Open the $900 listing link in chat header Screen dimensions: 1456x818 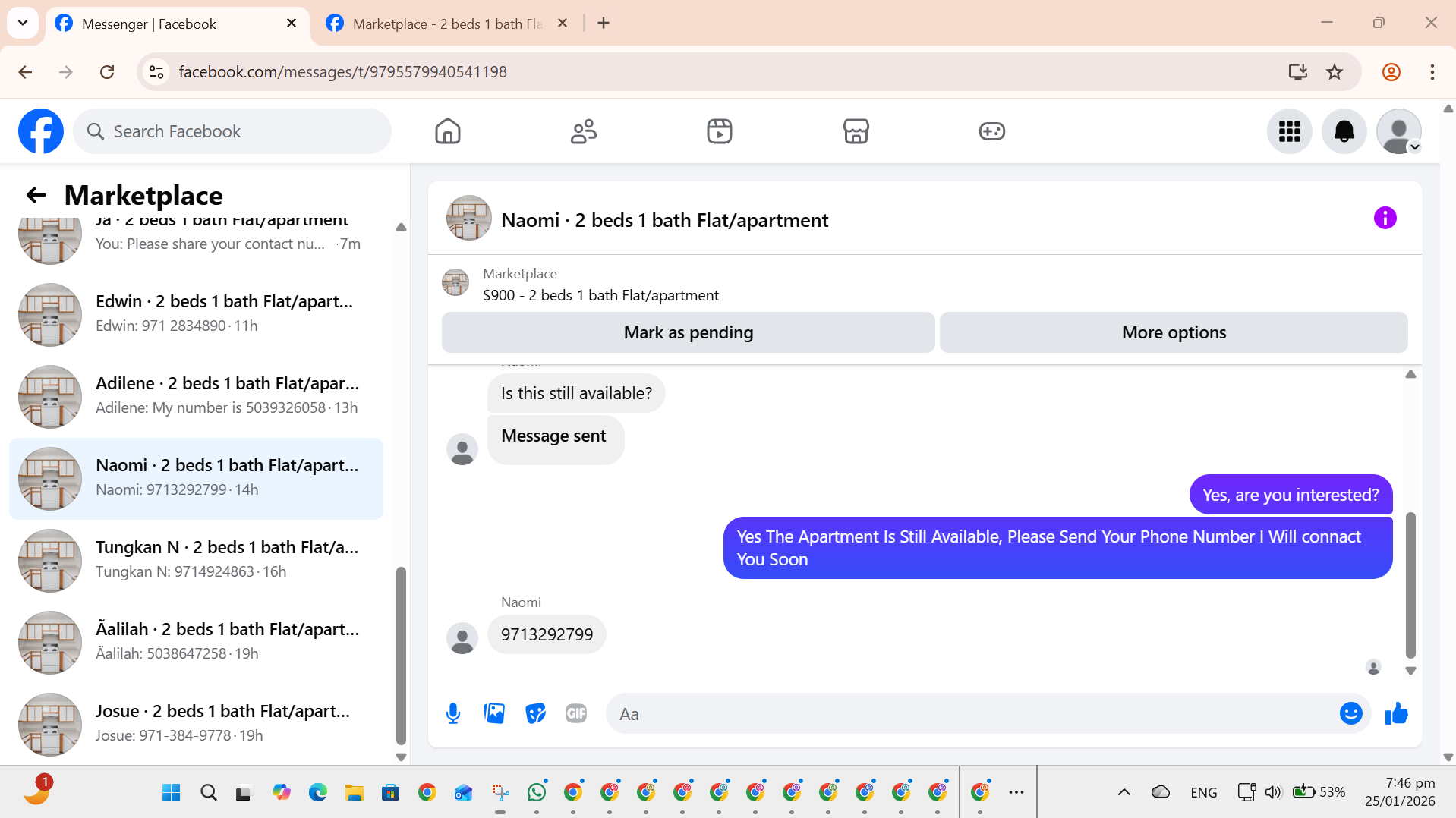[600, 295]
